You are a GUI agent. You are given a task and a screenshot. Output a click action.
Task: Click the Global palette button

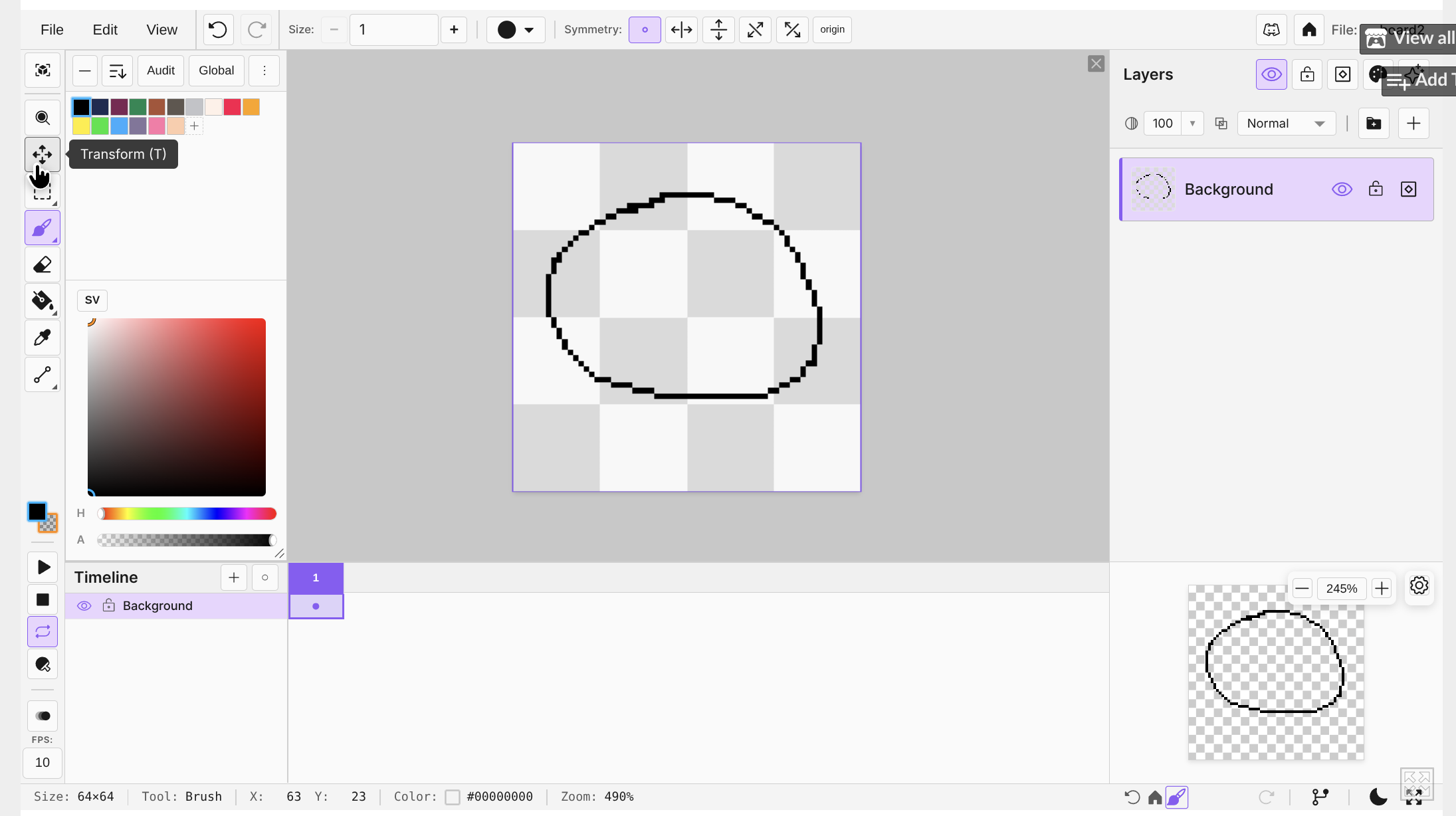tap(216, 70)
